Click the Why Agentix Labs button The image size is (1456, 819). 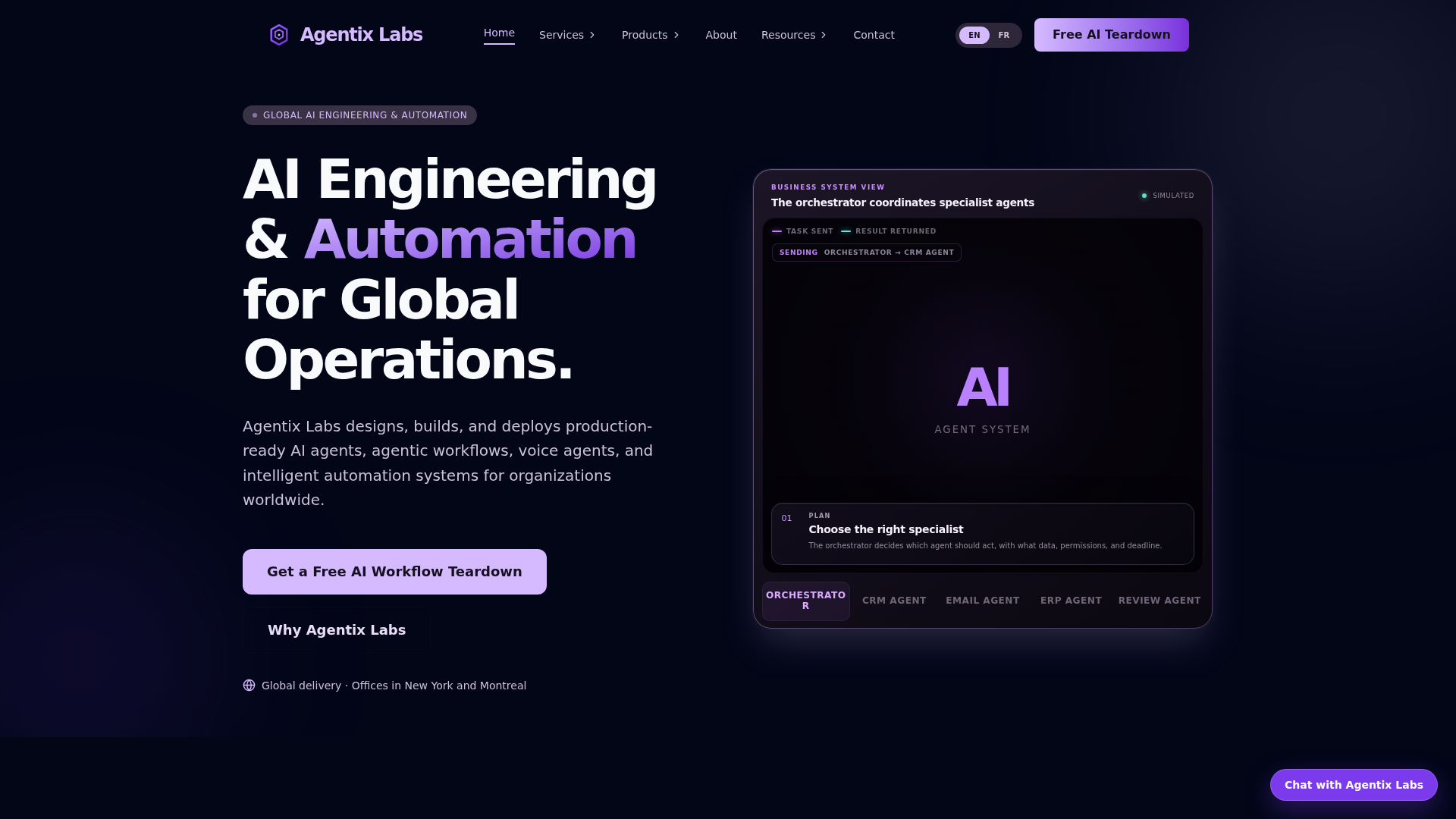[x=337, y=630]
